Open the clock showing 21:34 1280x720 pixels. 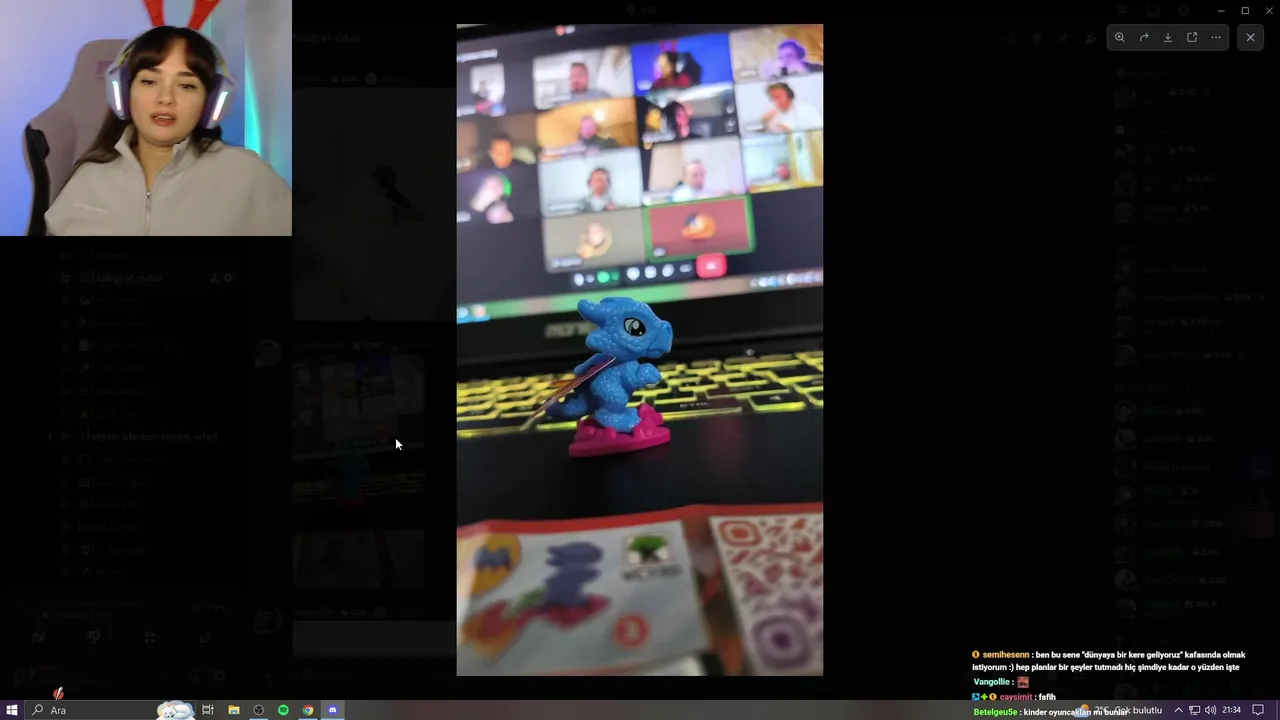click(x=1231, y=710)
